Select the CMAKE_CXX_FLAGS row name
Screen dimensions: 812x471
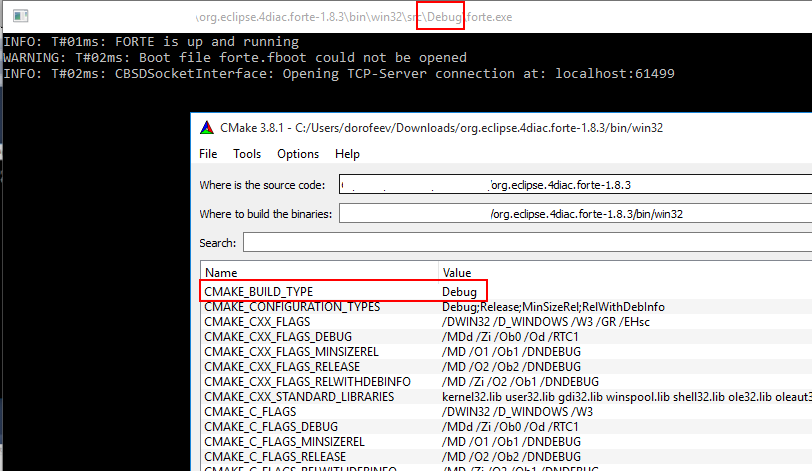257,322
